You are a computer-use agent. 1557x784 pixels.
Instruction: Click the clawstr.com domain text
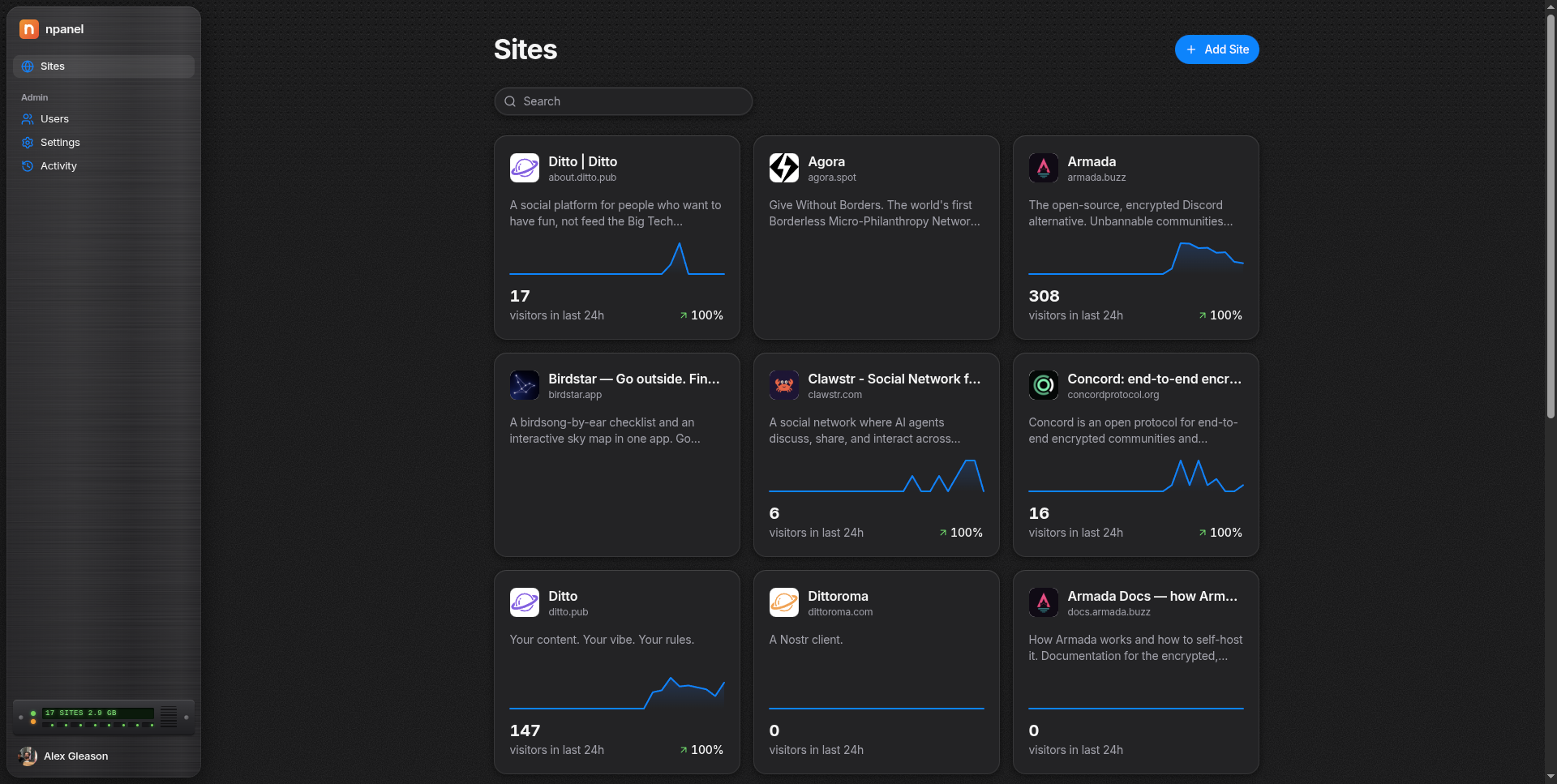click(x=834, y=395)
